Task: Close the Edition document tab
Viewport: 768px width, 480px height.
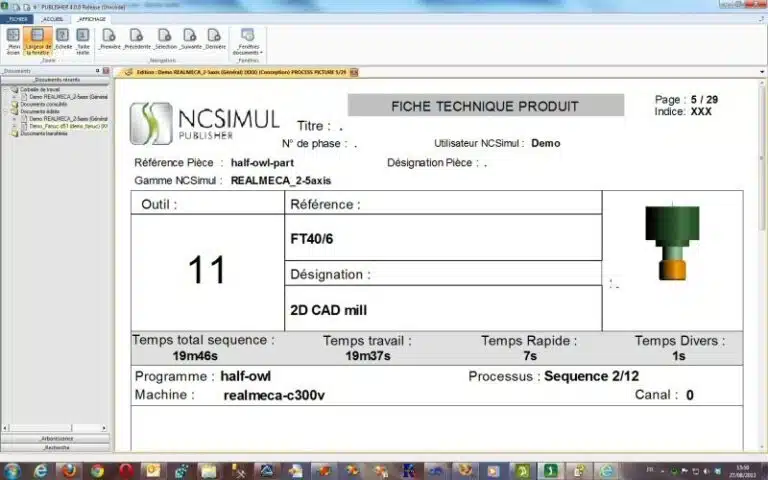Action: click(x=355, y=72)
